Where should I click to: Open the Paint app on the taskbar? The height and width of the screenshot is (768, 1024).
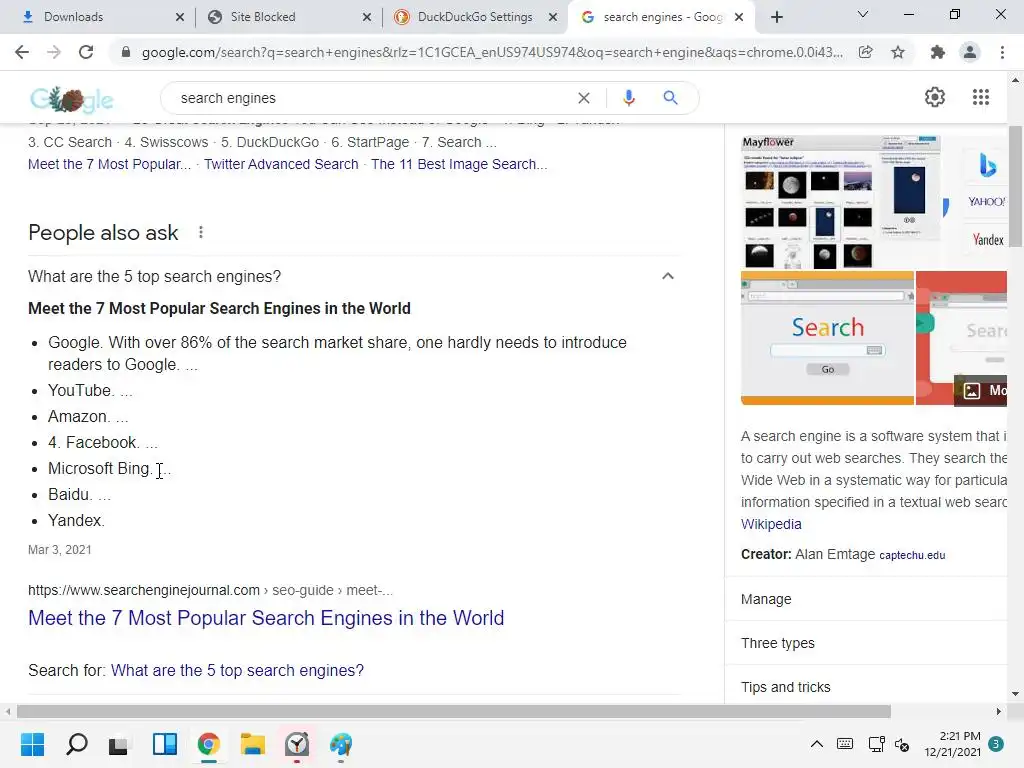[340, 744]
